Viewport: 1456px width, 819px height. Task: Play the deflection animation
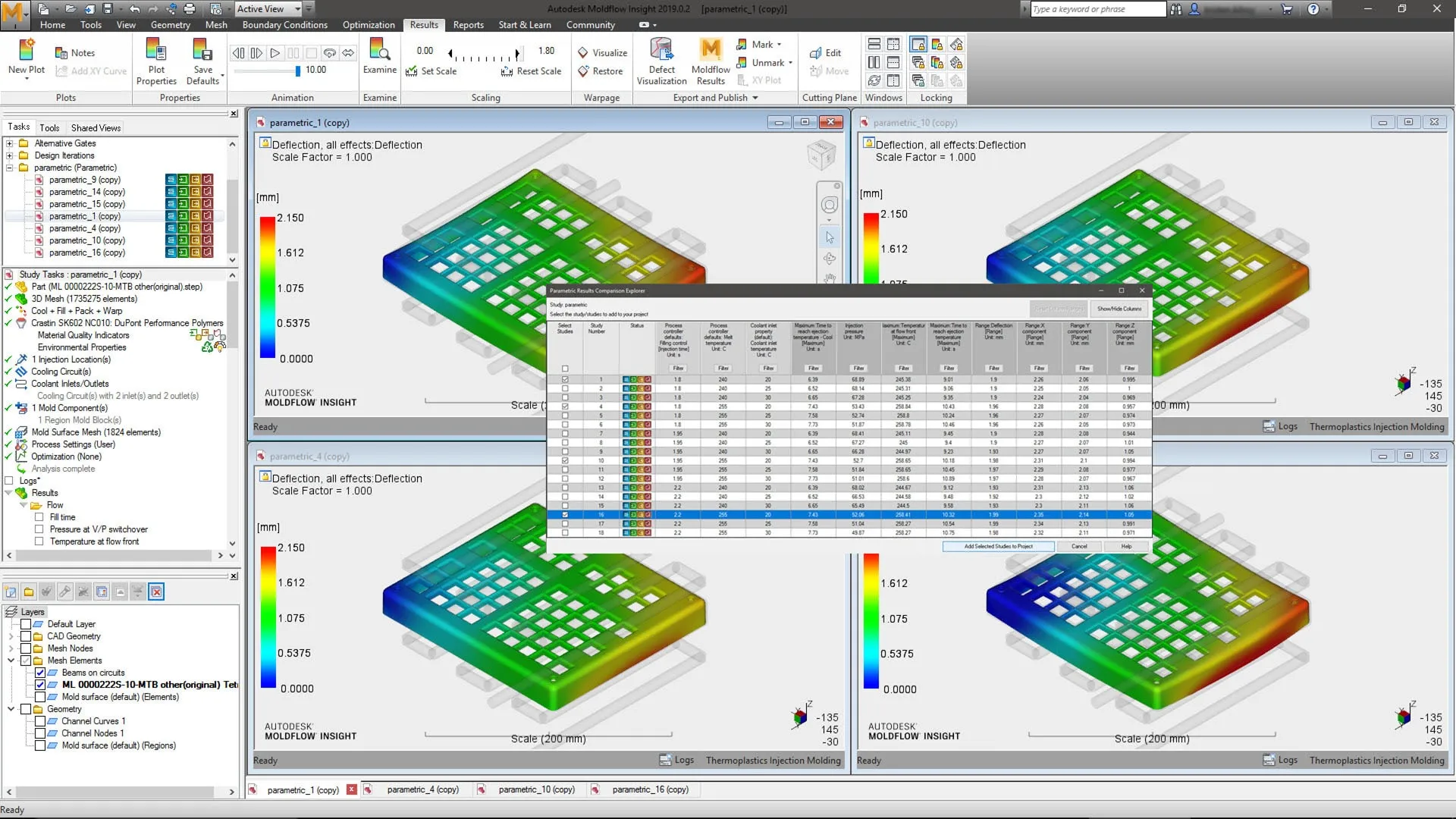(x=275, y=52)
